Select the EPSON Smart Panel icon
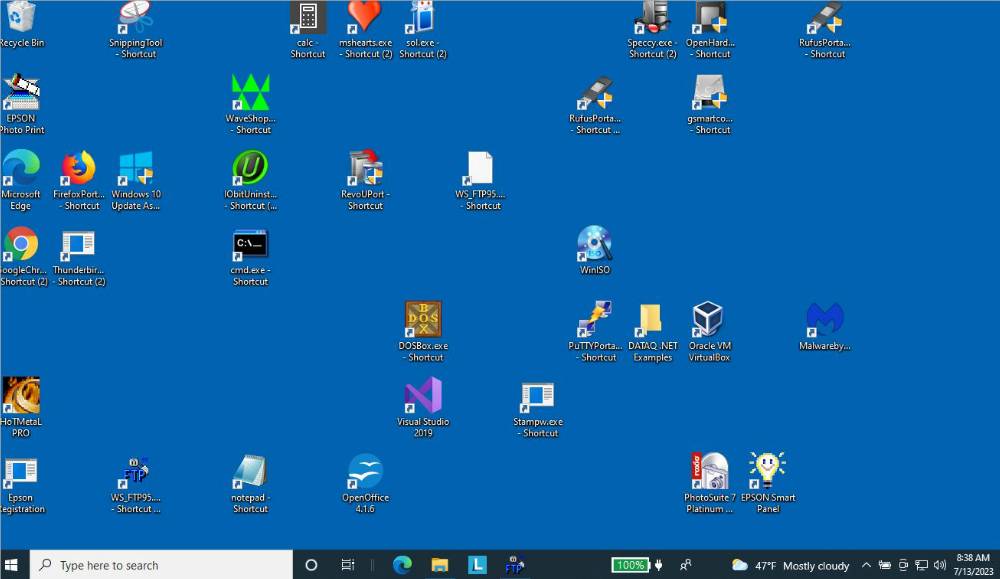 pos(768,483)
